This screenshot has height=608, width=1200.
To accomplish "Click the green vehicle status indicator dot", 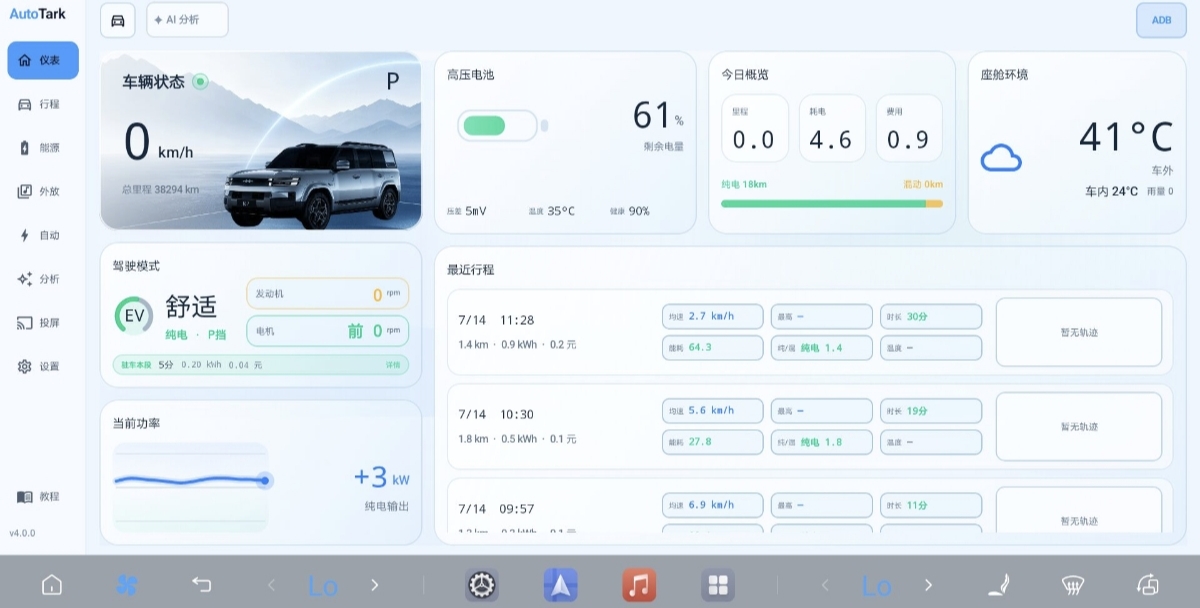I will (x=200, y=82).
